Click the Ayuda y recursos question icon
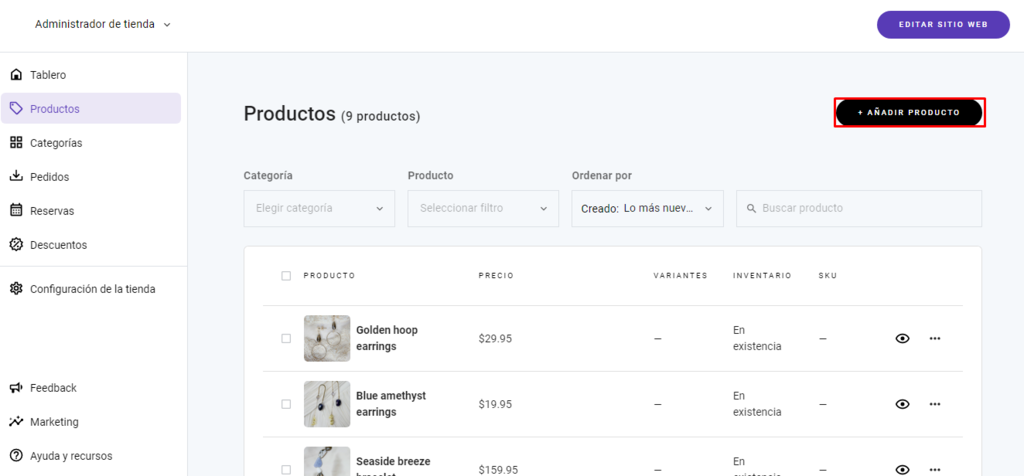 click(x=16, y=456)
